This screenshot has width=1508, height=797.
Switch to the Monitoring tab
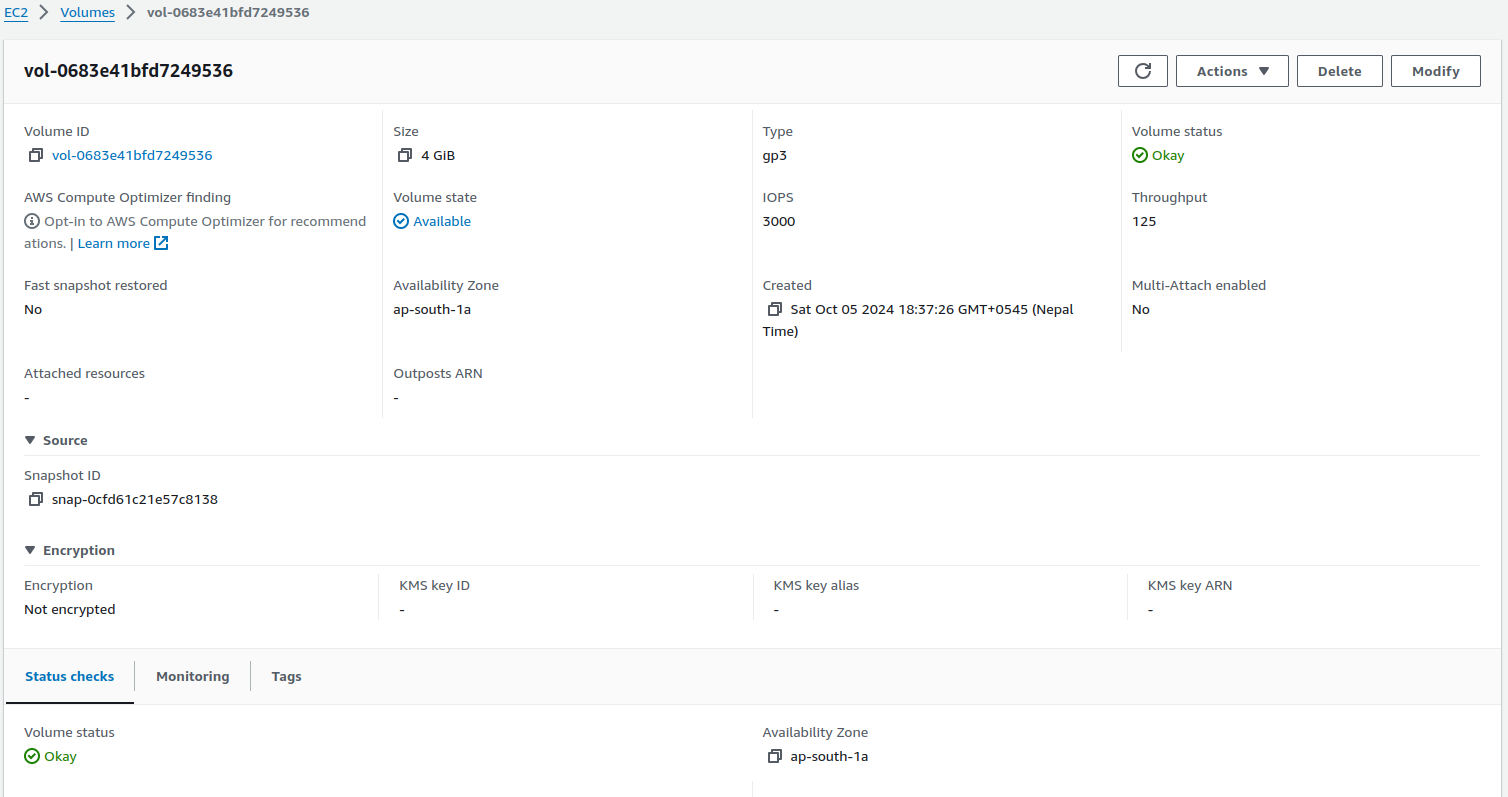click(192, 677)
